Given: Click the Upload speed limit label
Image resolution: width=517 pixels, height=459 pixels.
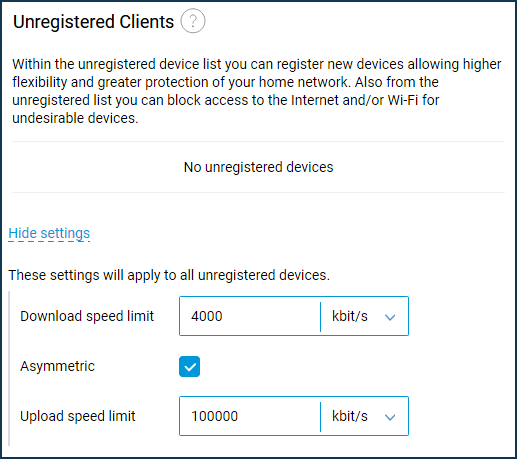Looking at the screenshot, I should 78,416.
